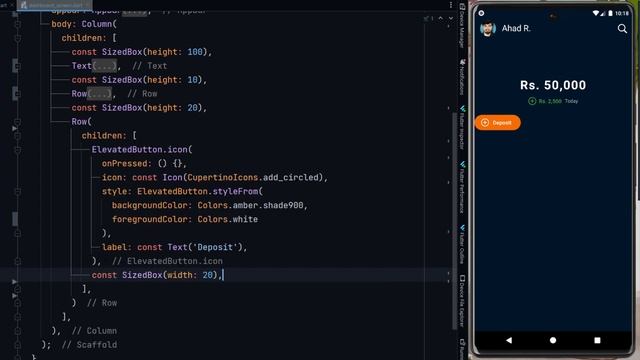640x360 pixels.
Task: Tap the Ahad R. name in app bar
Action: (516, 28)
